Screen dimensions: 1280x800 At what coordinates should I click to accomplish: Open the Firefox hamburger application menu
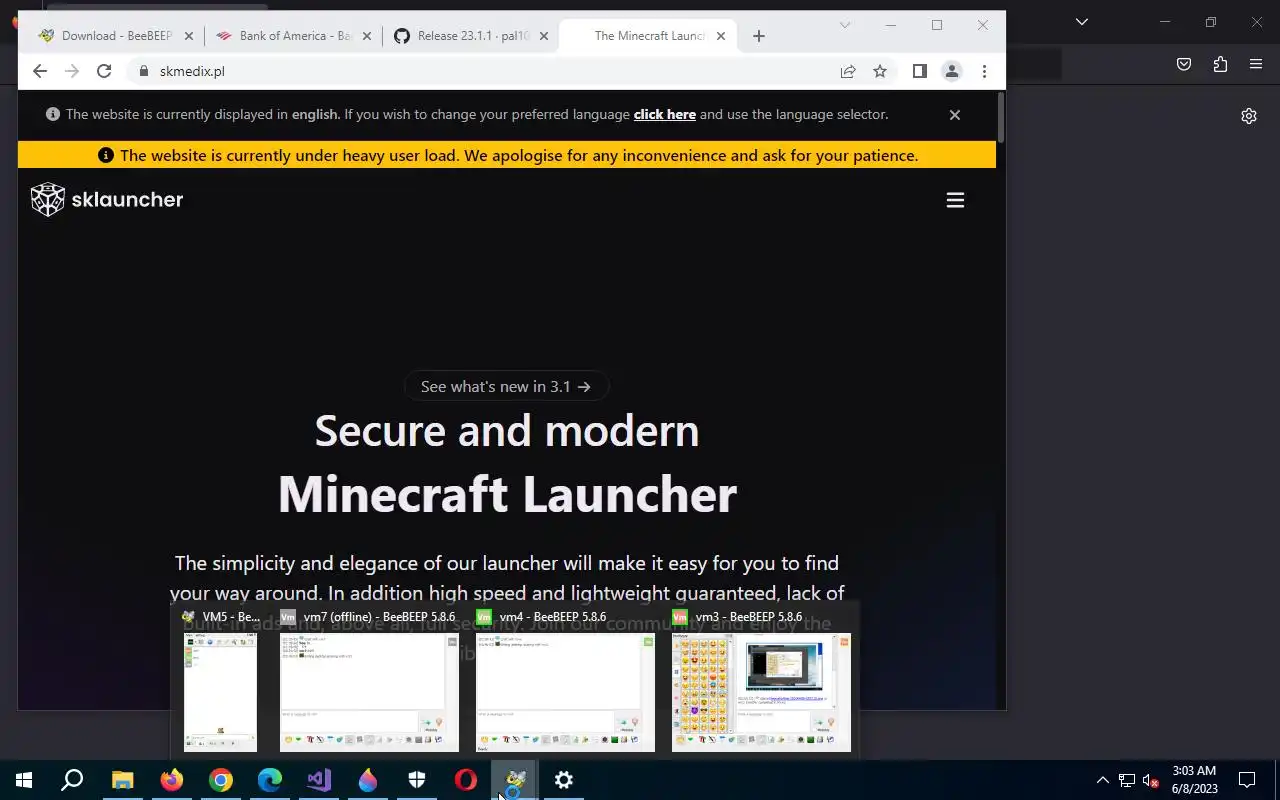(x=1256, y=64)
